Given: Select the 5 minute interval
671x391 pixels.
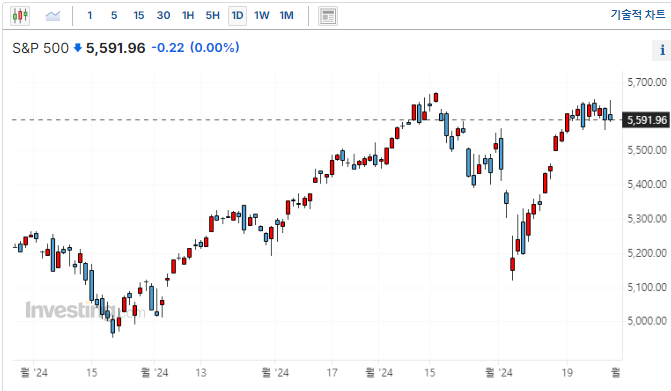Looking at the screenshot, I should (x=114, y=16).
